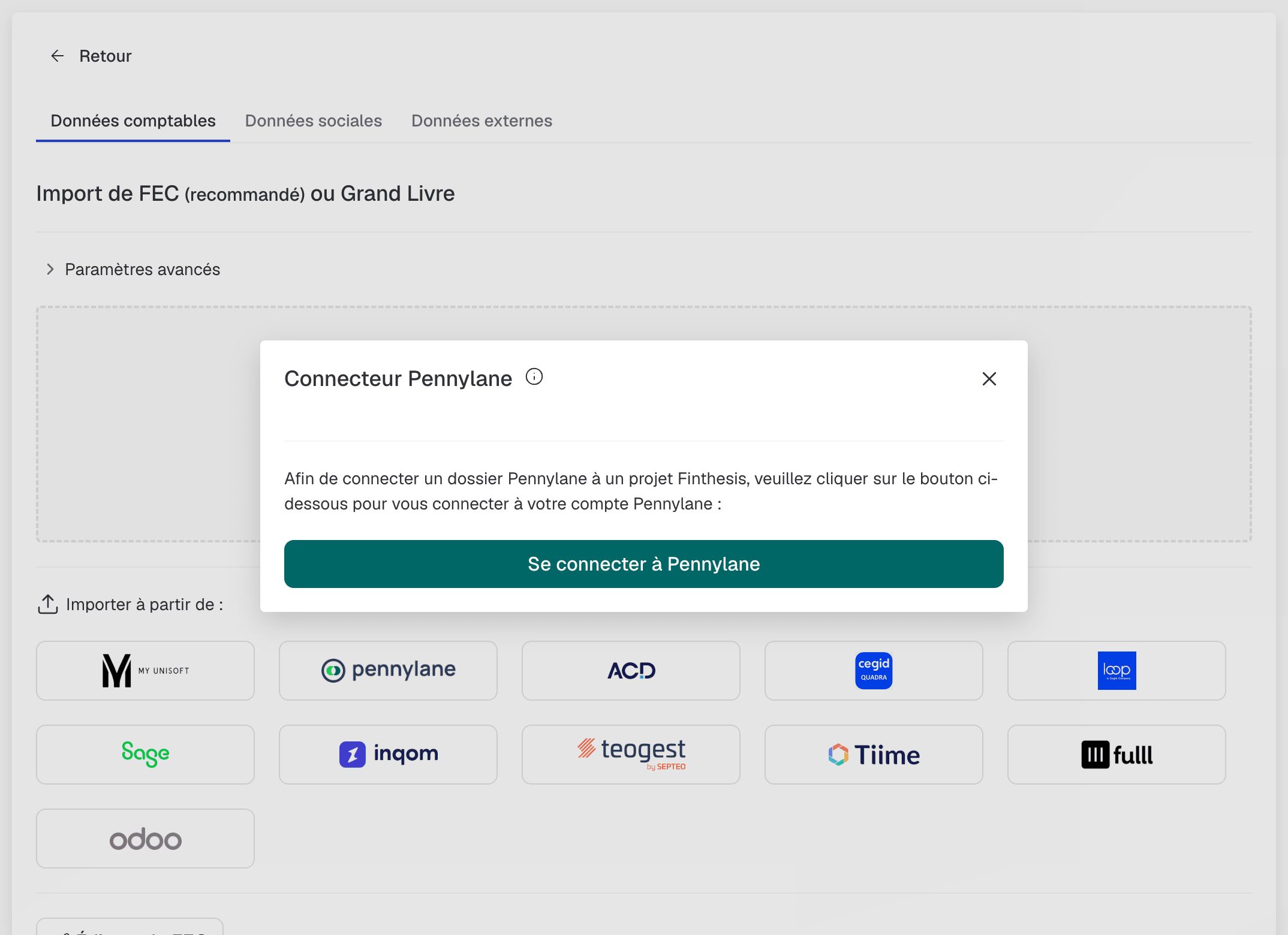1288x935 pixels.
Task: Choose the Fulll import logo
Action: pyautogui.click(x=1117, y=755)
